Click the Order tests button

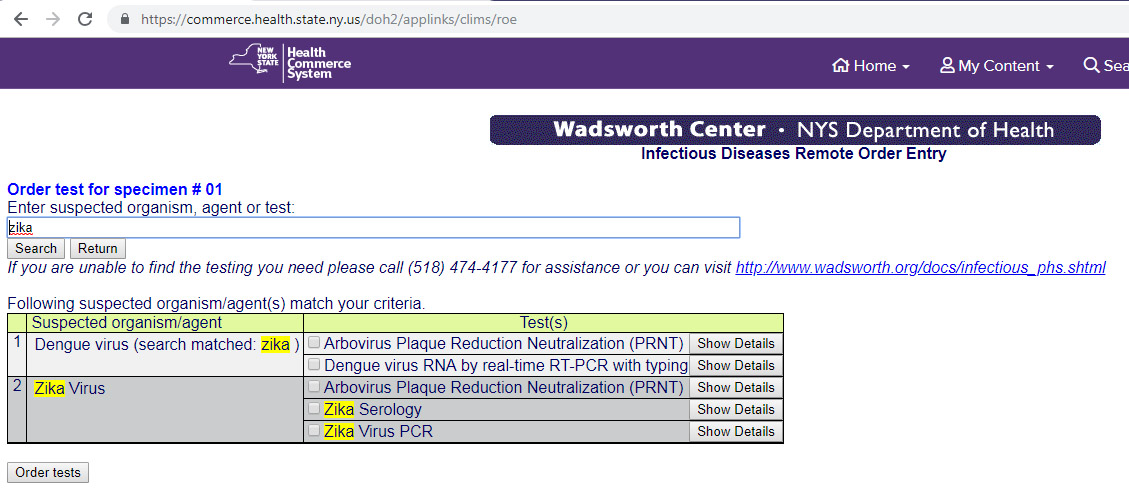48,473
